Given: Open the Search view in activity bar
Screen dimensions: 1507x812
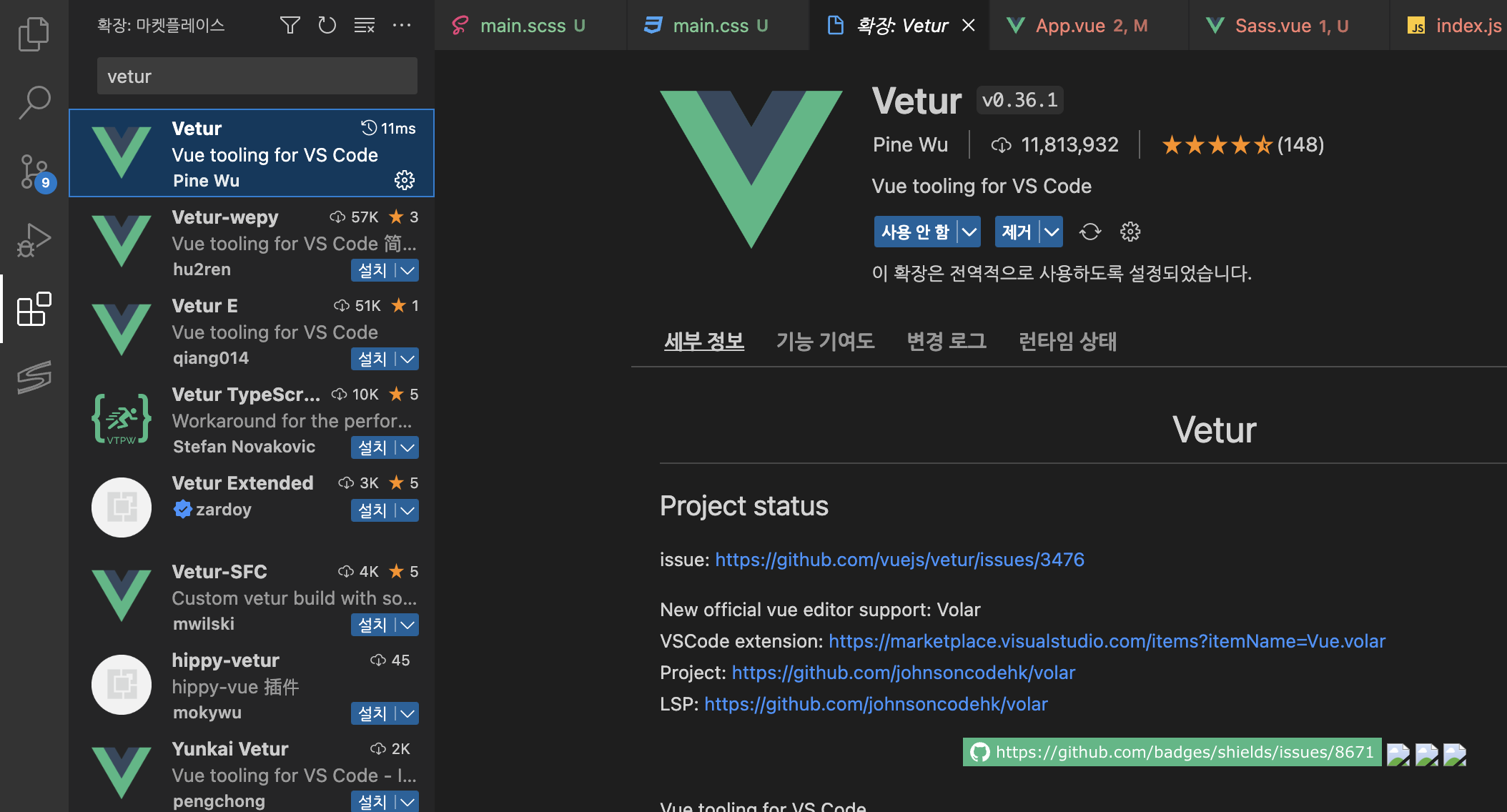Looking at the screenshot, I should pyautogui.click(x=34, y=102).
